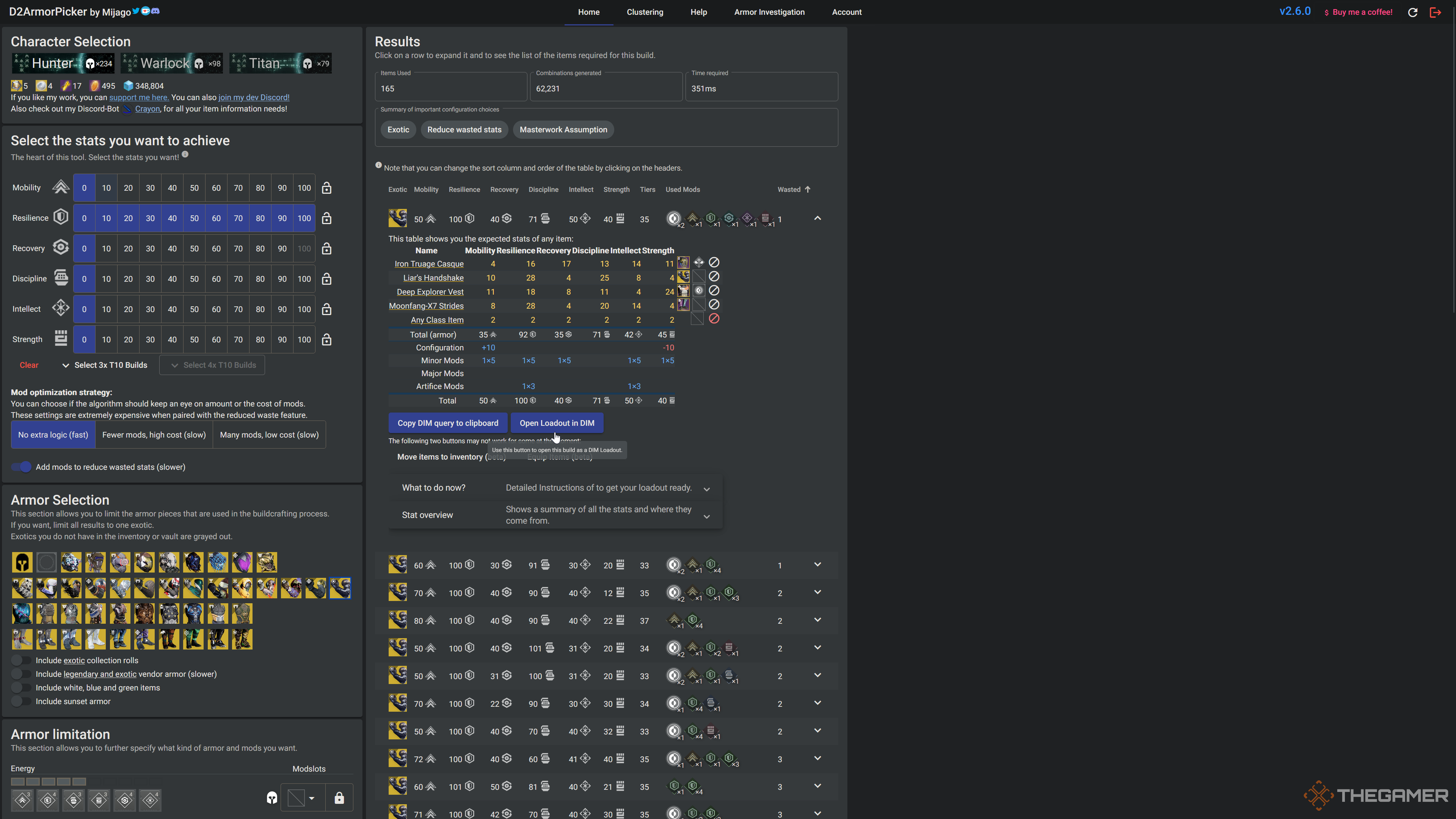Click Copy DIM query to clipboard
This screenshot has height=819, width=1456.
448,423
